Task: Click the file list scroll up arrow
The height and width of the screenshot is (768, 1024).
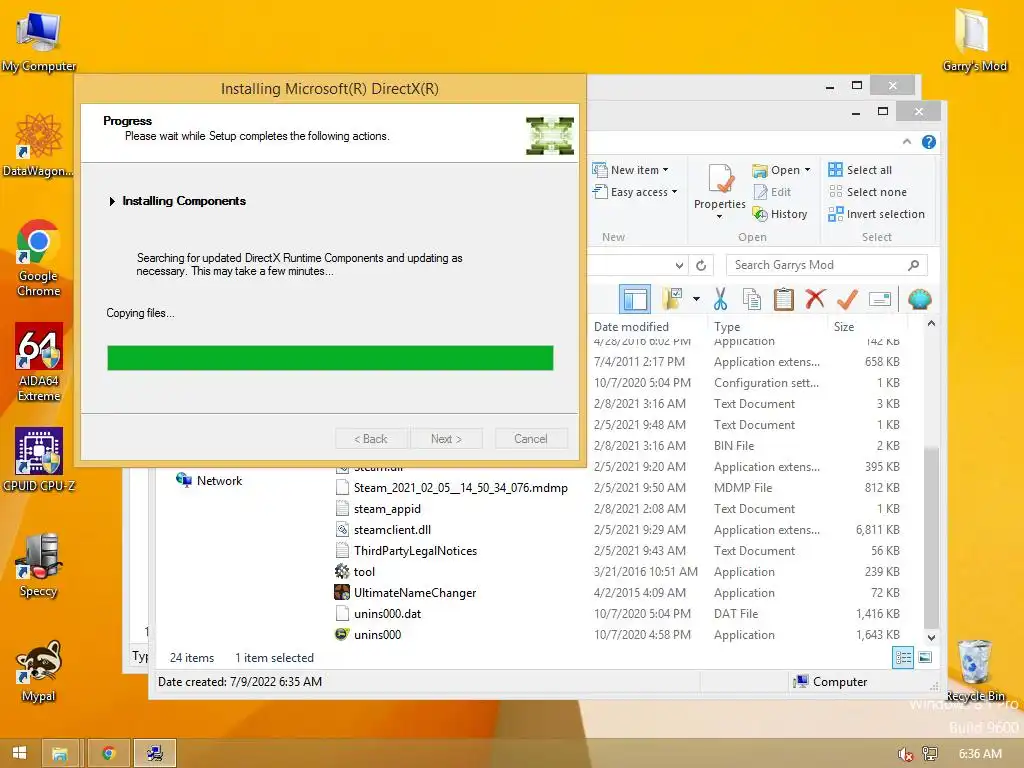Action: (x=931, y=323)
